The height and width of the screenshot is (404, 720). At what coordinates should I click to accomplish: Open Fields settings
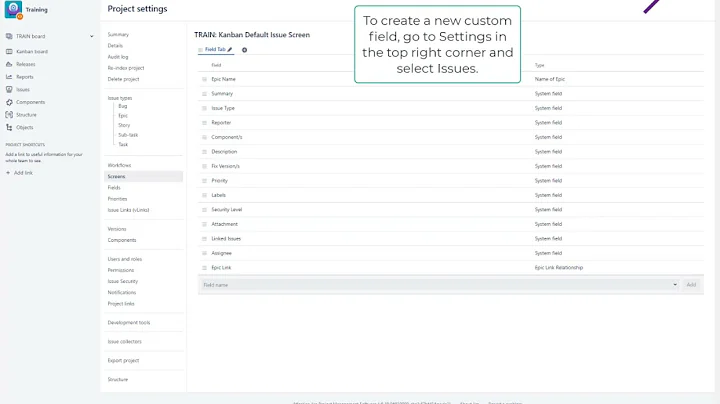114,187
